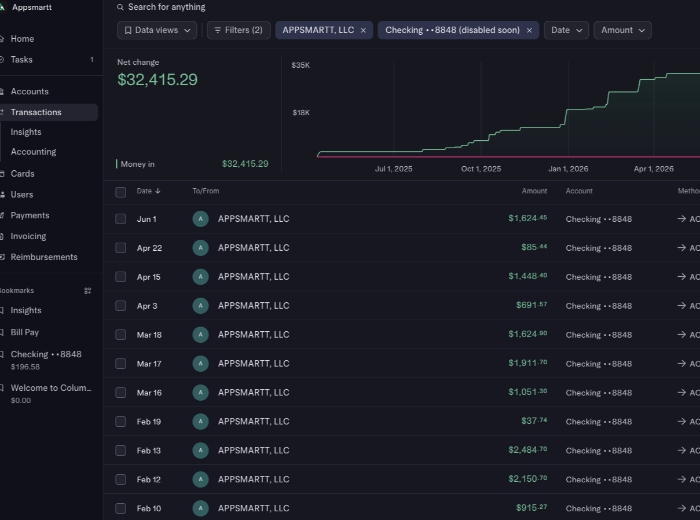Image resolution: width=700 pixels, height=520 pixels.
Task: Open the Bill Pay bookmark link
Action: coord(25,332)
